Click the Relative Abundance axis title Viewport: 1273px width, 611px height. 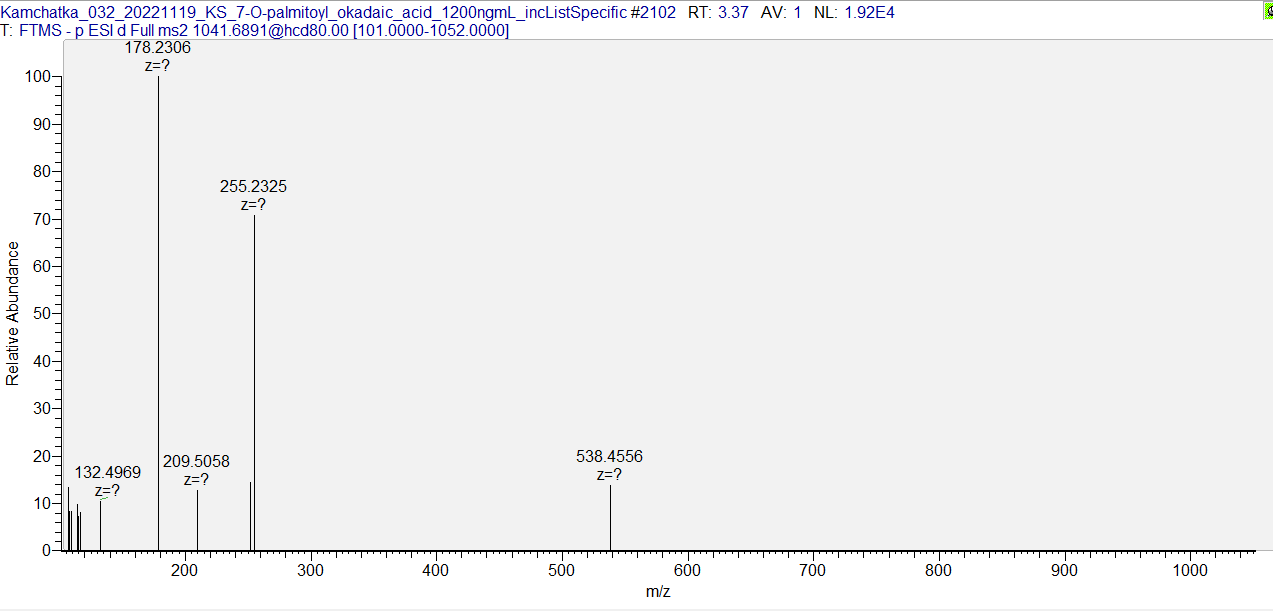click(13, 313)
